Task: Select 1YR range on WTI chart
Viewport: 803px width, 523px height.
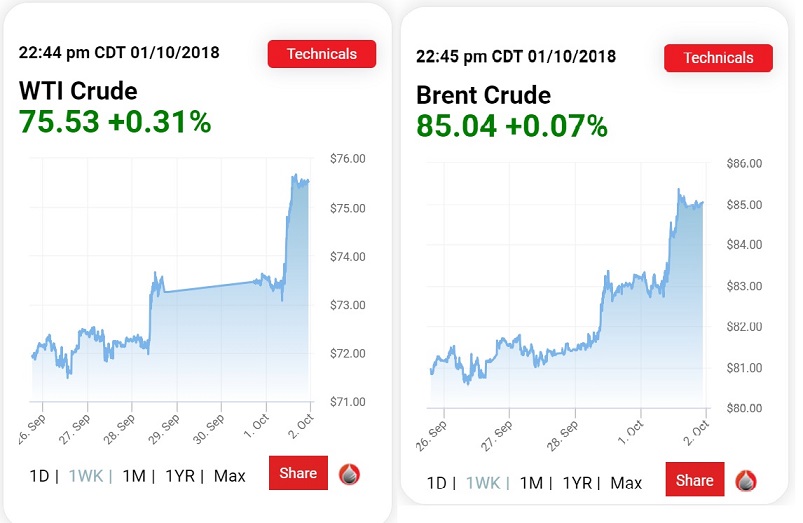Action: click(x=179, y=476)
